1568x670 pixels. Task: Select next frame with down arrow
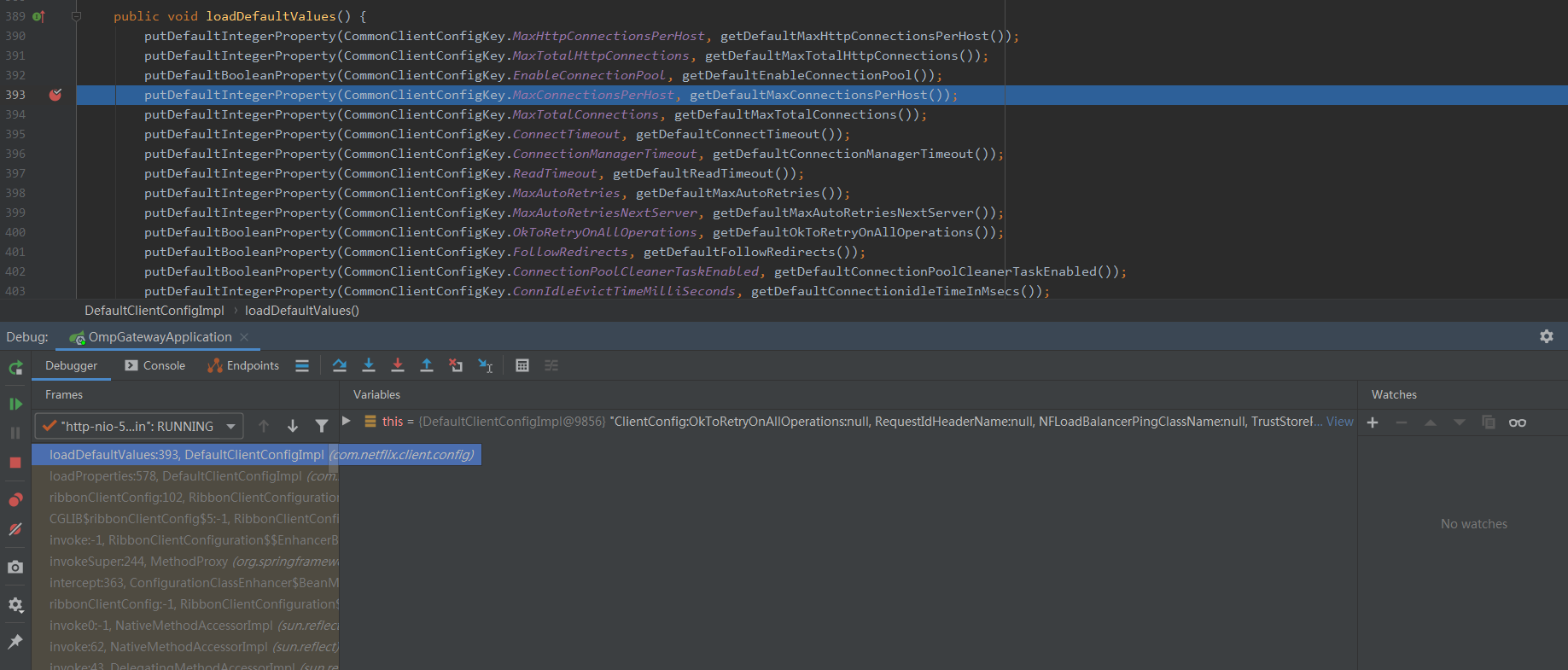point(293,426)
